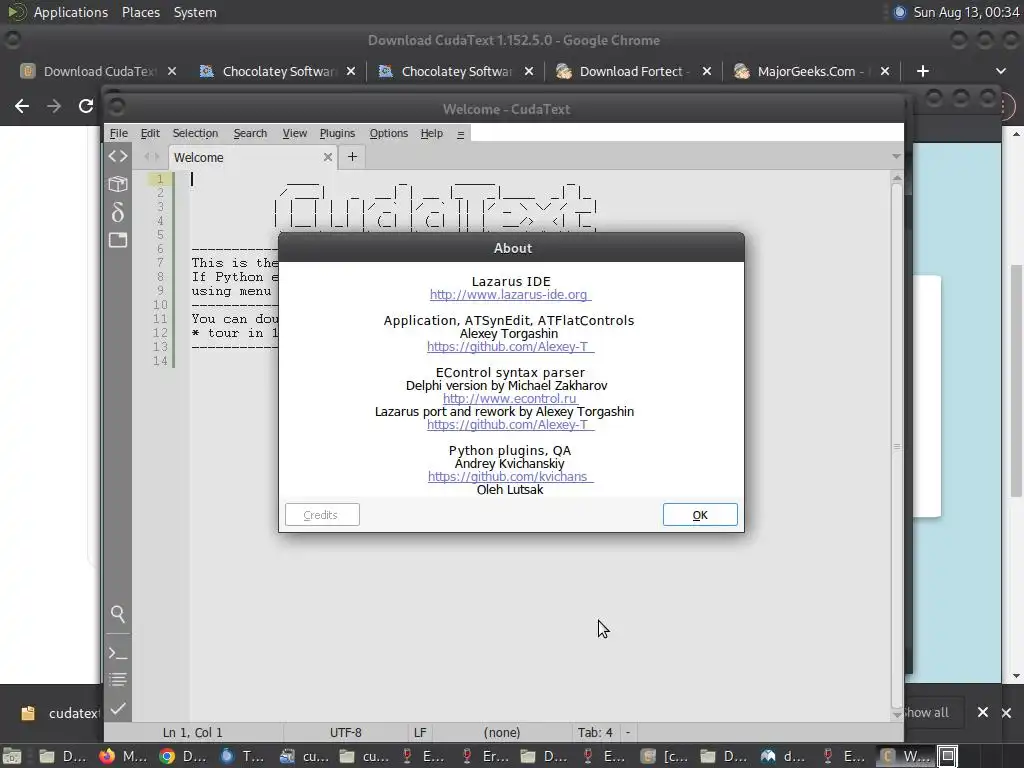Click the Credits button in About dialog
1024x768 pixels.
point(322,515)
